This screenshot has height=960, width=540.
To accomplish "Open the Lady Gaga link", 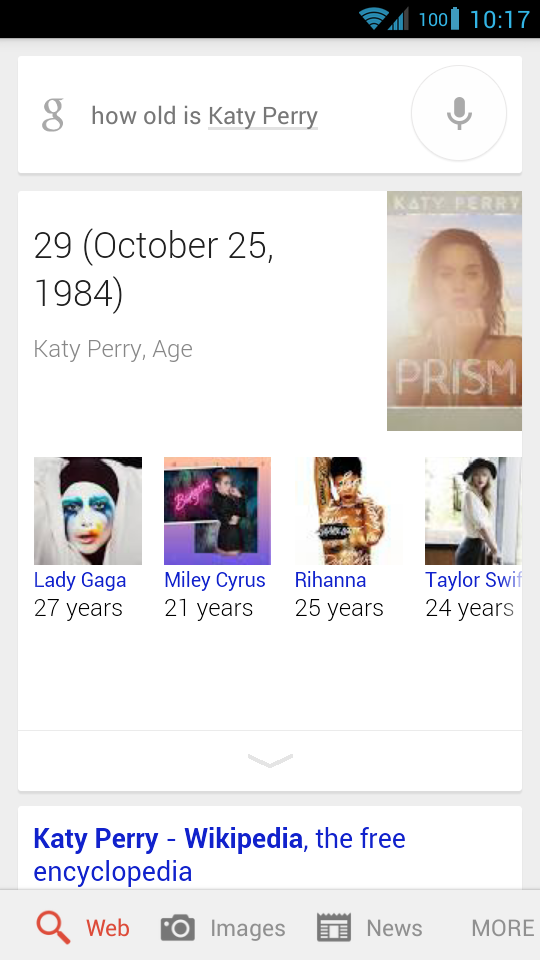I will click(80, 580).
